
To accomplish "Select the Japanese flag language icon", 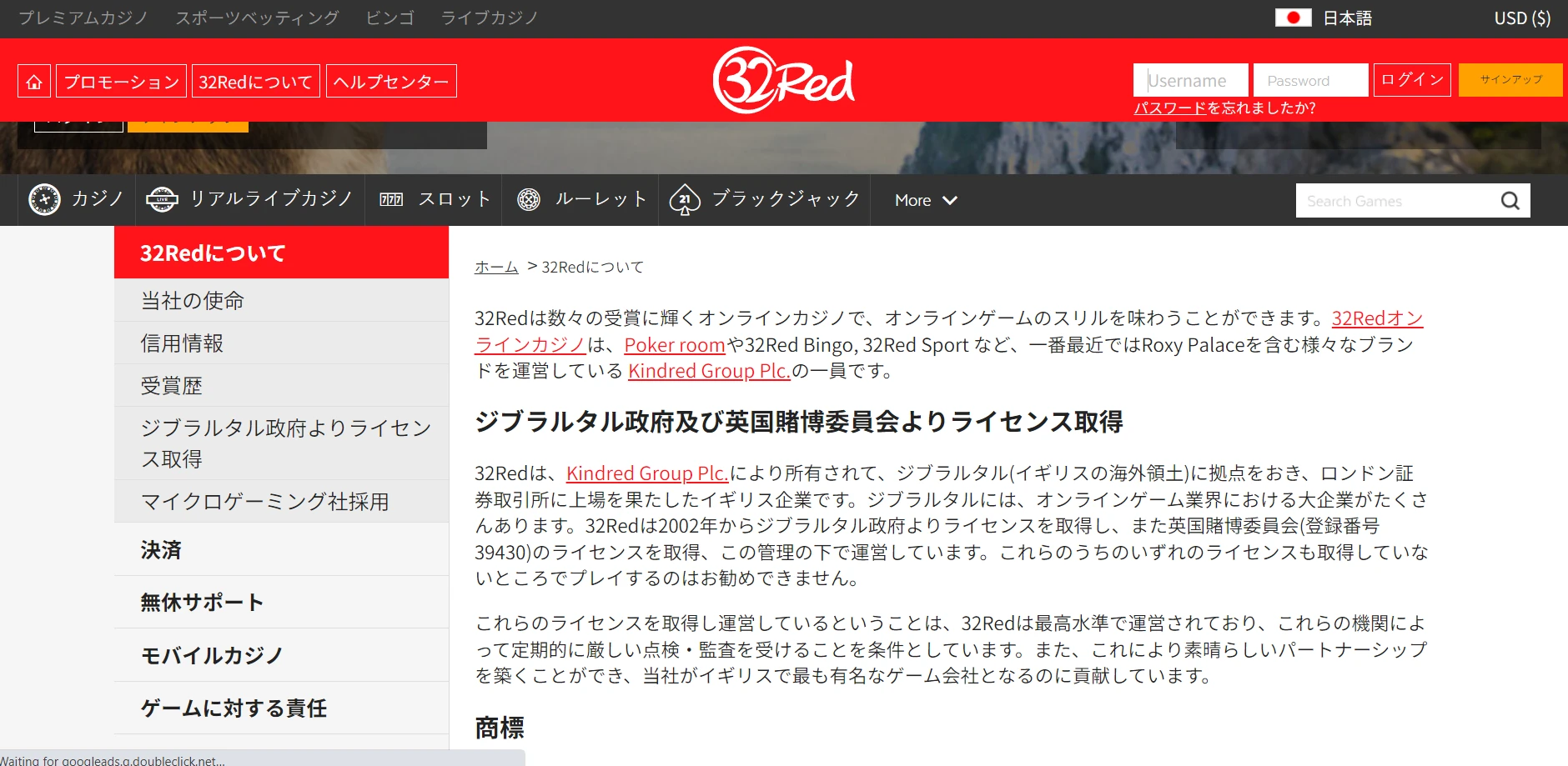I will click(x=1293, y=18).
